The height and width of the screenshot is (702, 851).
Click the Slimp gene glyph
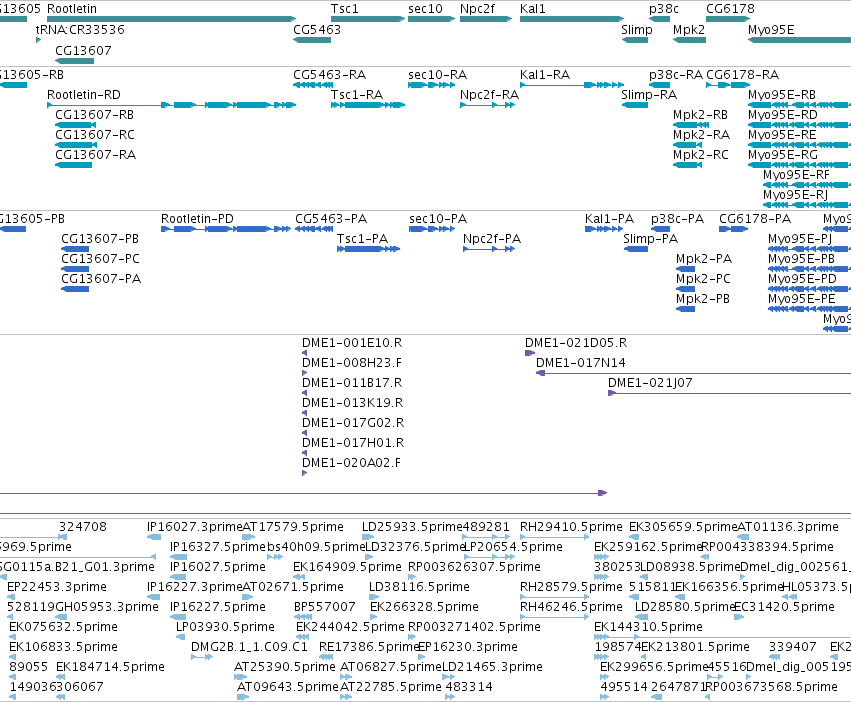coord(634,40)
